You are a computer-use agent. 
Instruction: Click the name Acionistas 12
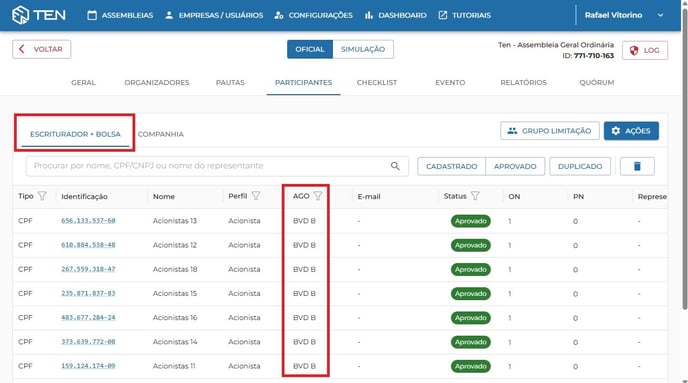175,245
